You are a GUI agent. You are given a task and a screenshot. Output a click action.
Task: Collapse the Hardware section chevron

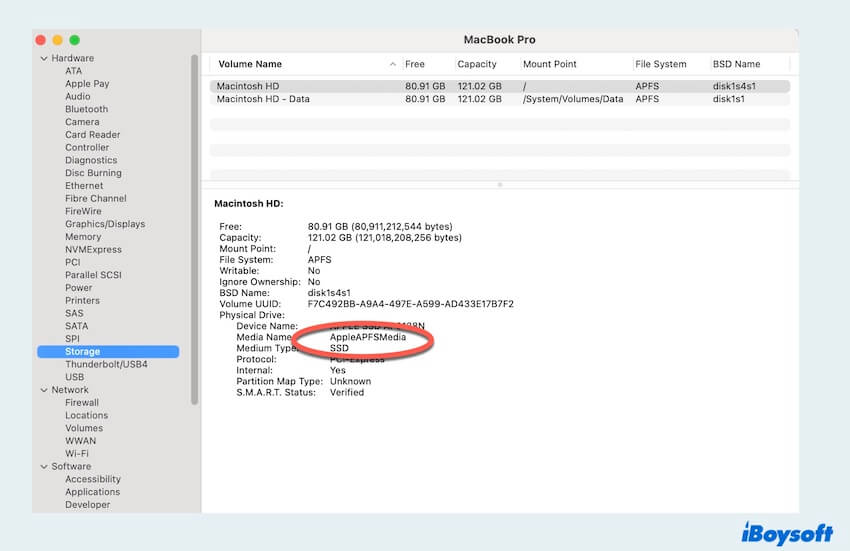point(44,58)
